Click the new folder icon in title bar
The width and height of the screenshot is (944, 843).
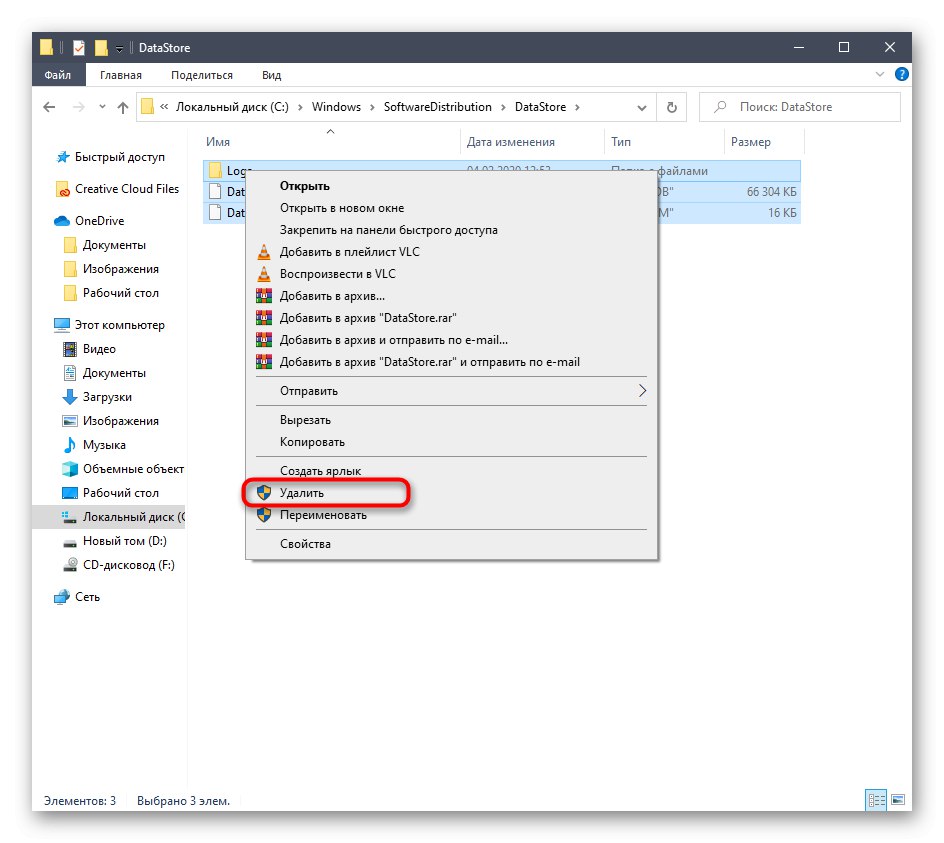click(101, 48)
